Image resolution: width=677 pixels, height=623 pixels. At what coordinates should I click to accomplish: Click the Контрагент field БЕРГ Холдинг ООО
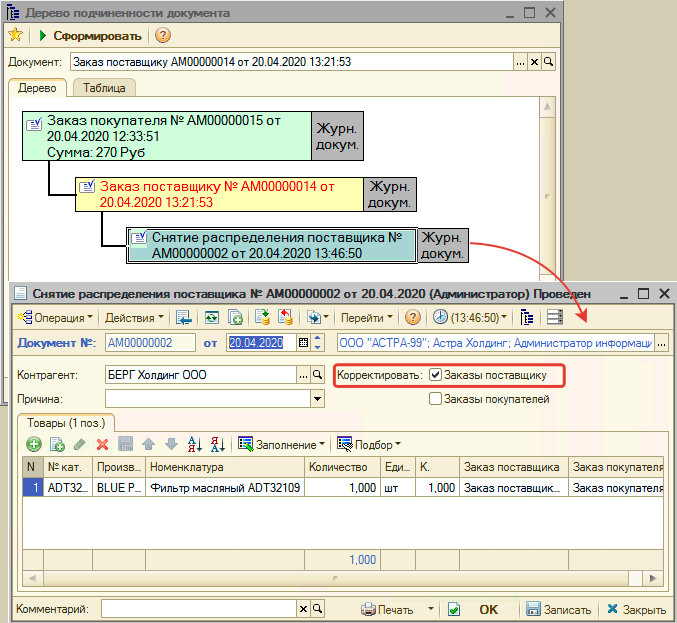[x=201, y=375]
